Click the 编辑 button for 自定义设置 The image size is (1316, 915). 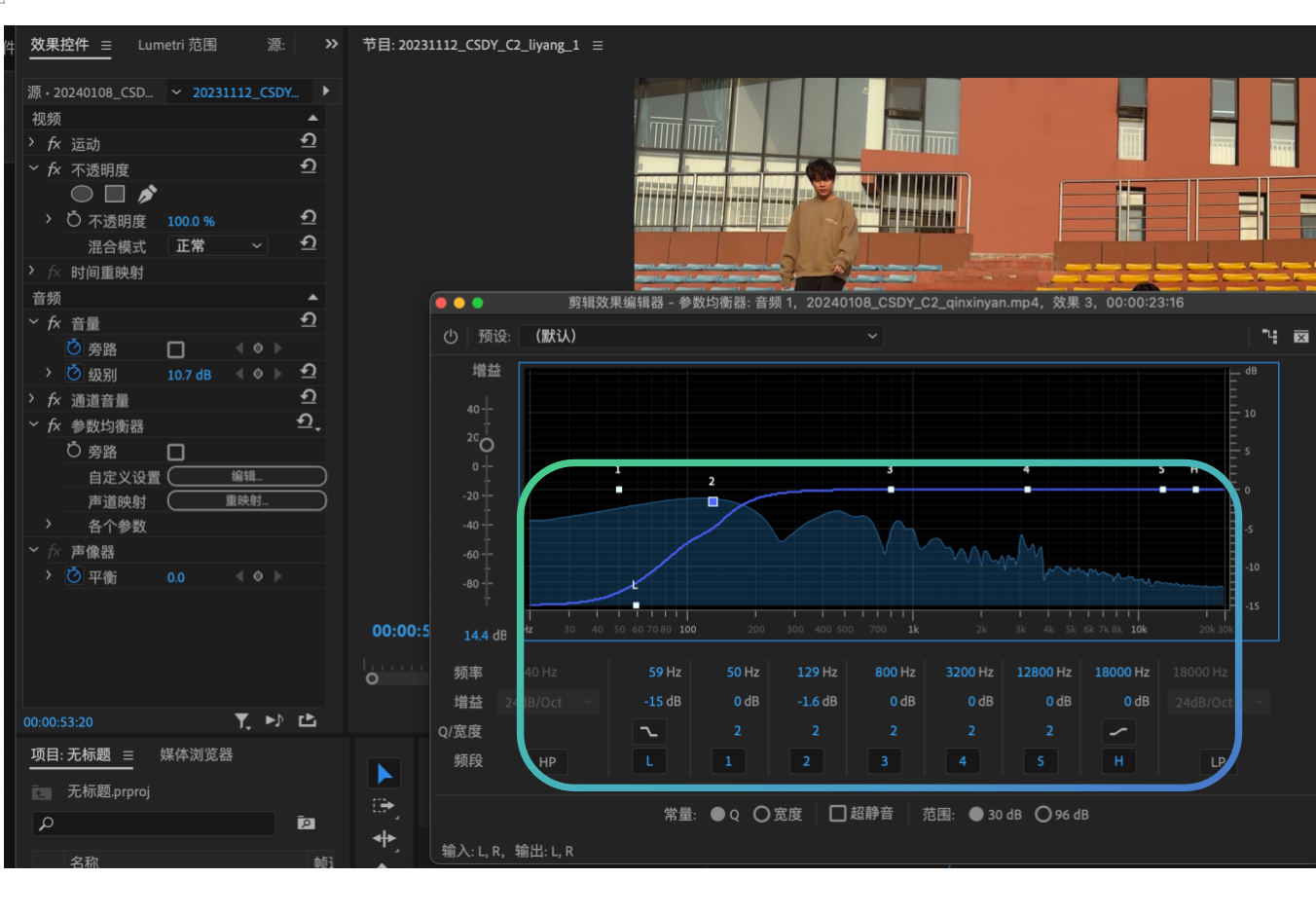coord(247,477)
